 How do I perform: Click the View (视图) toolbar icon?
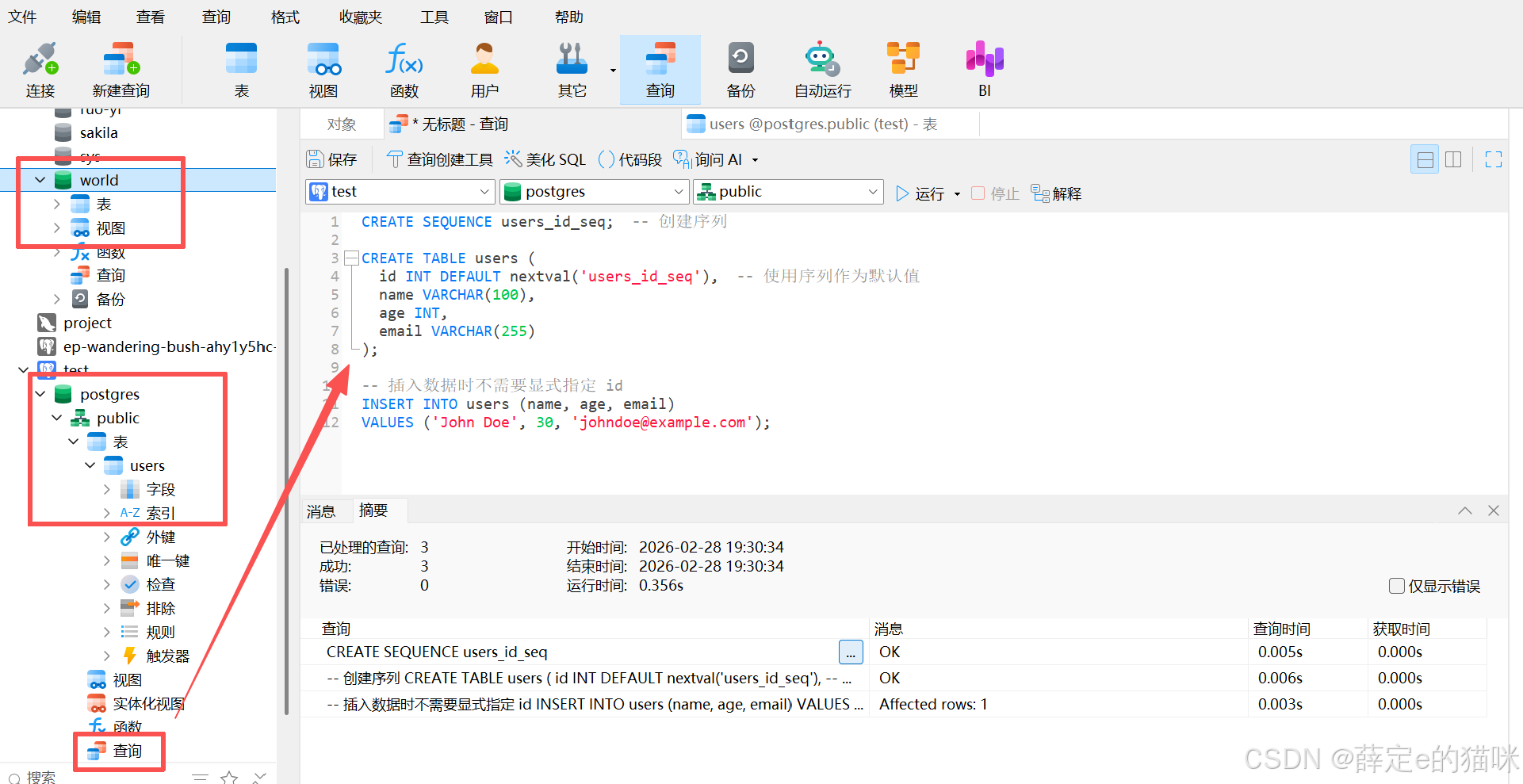[x=323, y=70]
